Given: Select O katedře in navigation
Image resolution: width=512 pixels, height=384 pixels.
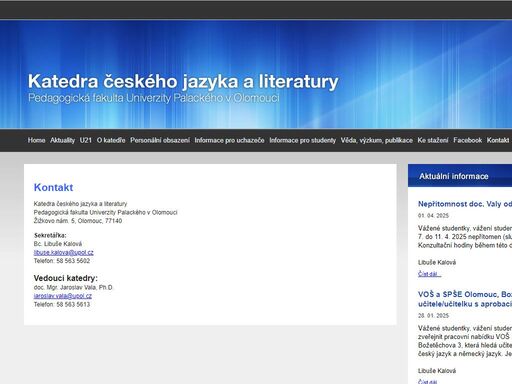Looking at the screenshot, I should [111, 140].
